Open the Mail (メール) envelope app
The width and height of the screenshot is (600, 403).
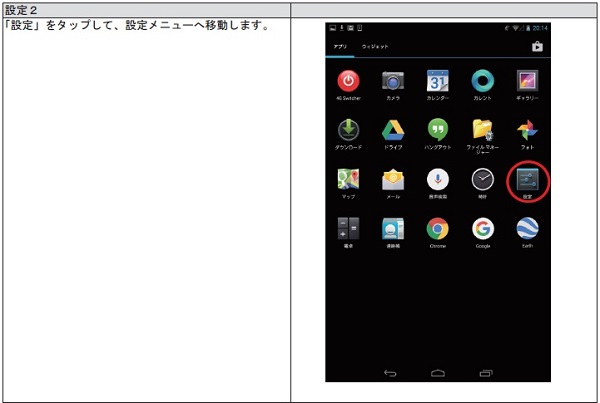click(393, 180)
